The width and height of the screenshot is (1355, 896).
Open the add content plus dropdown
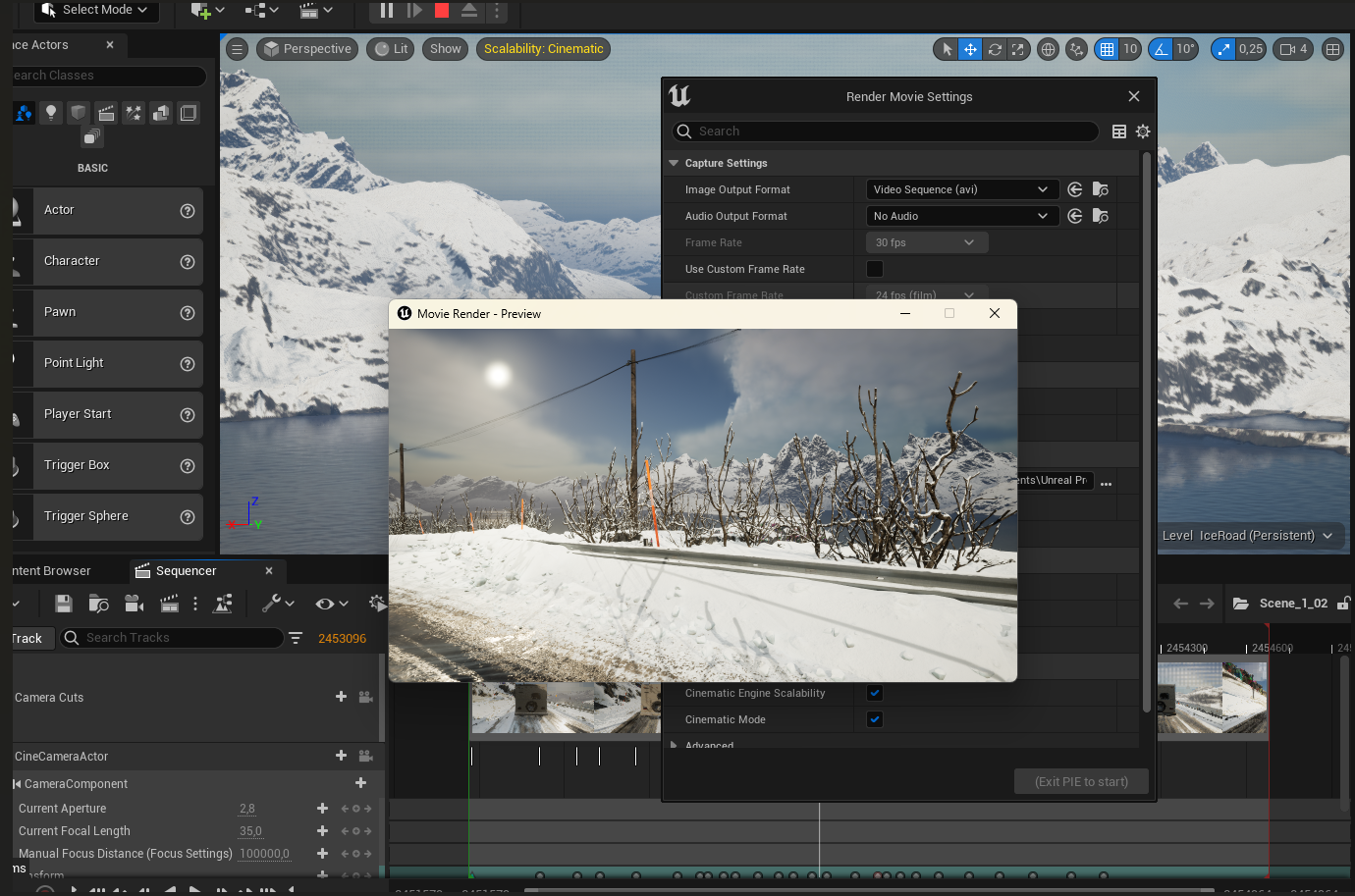[x=207, y=10]
